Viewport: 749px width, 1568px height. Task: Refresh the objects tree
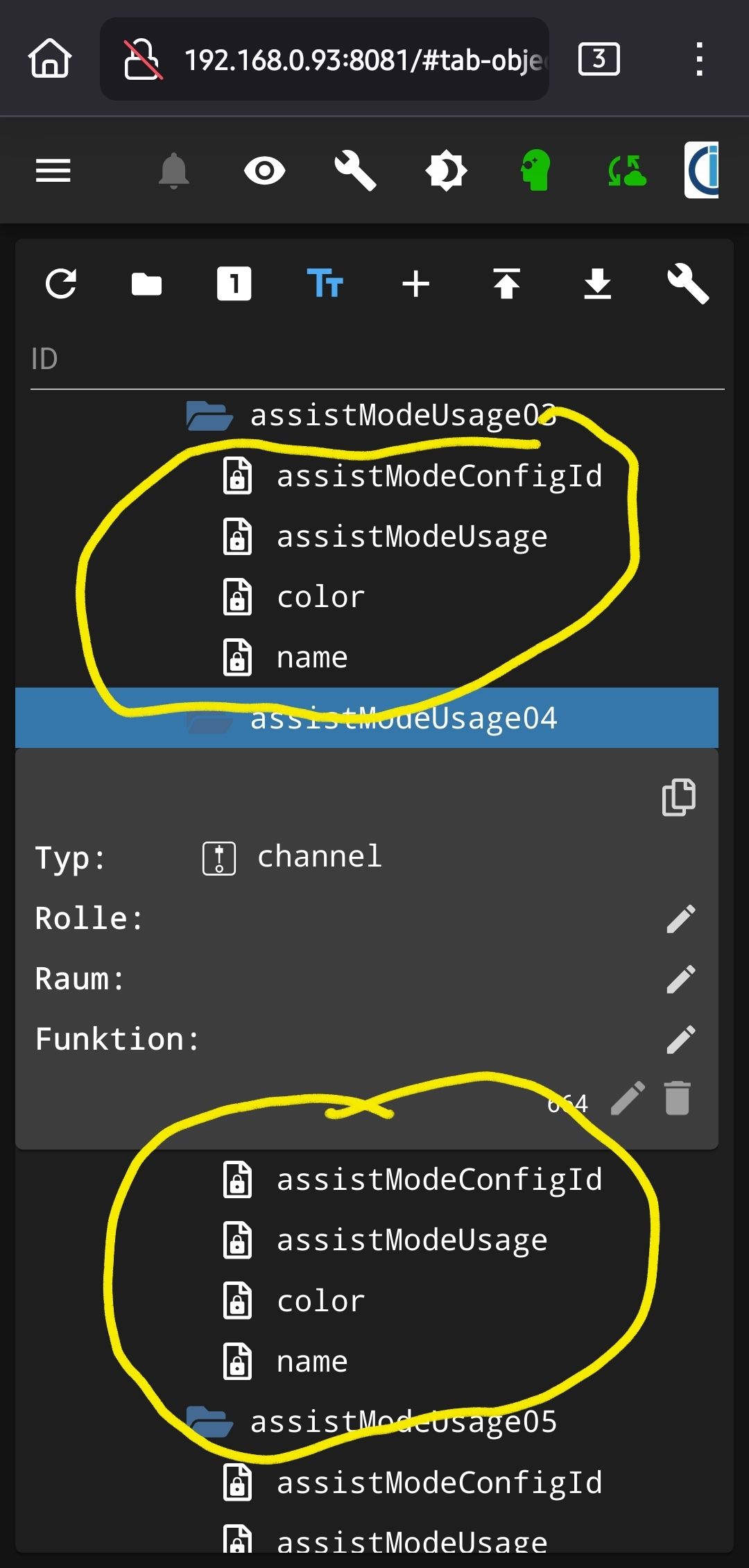[x=61, y=284]
